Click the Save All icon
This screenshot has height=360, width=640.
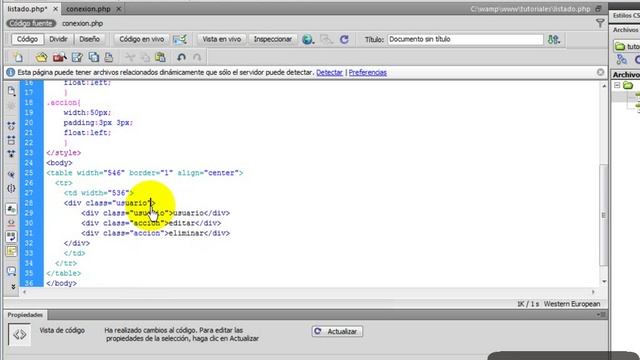[94, 57]
